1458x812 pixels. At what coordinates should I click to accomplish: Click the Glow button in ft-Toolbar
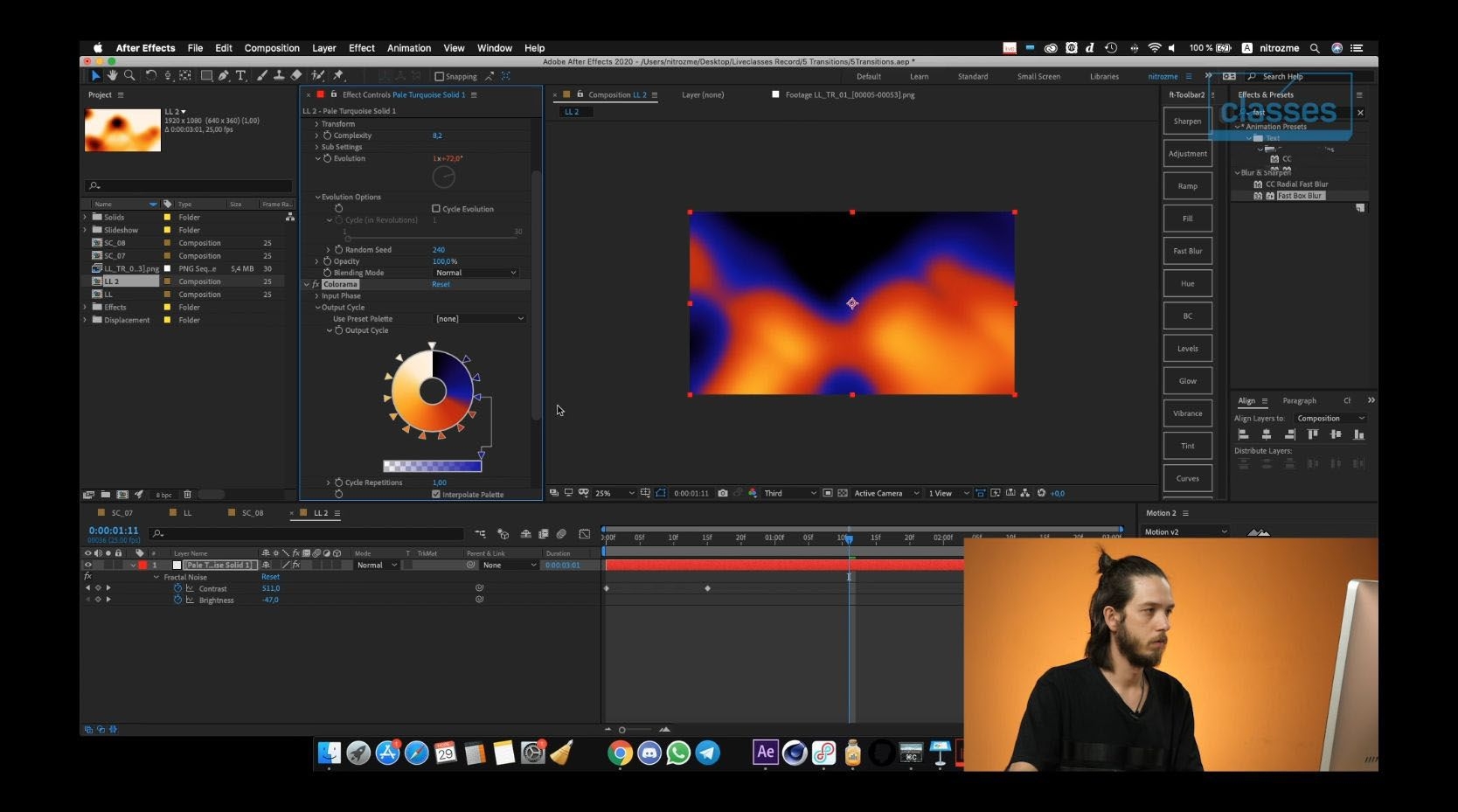tap(1187, 380)
